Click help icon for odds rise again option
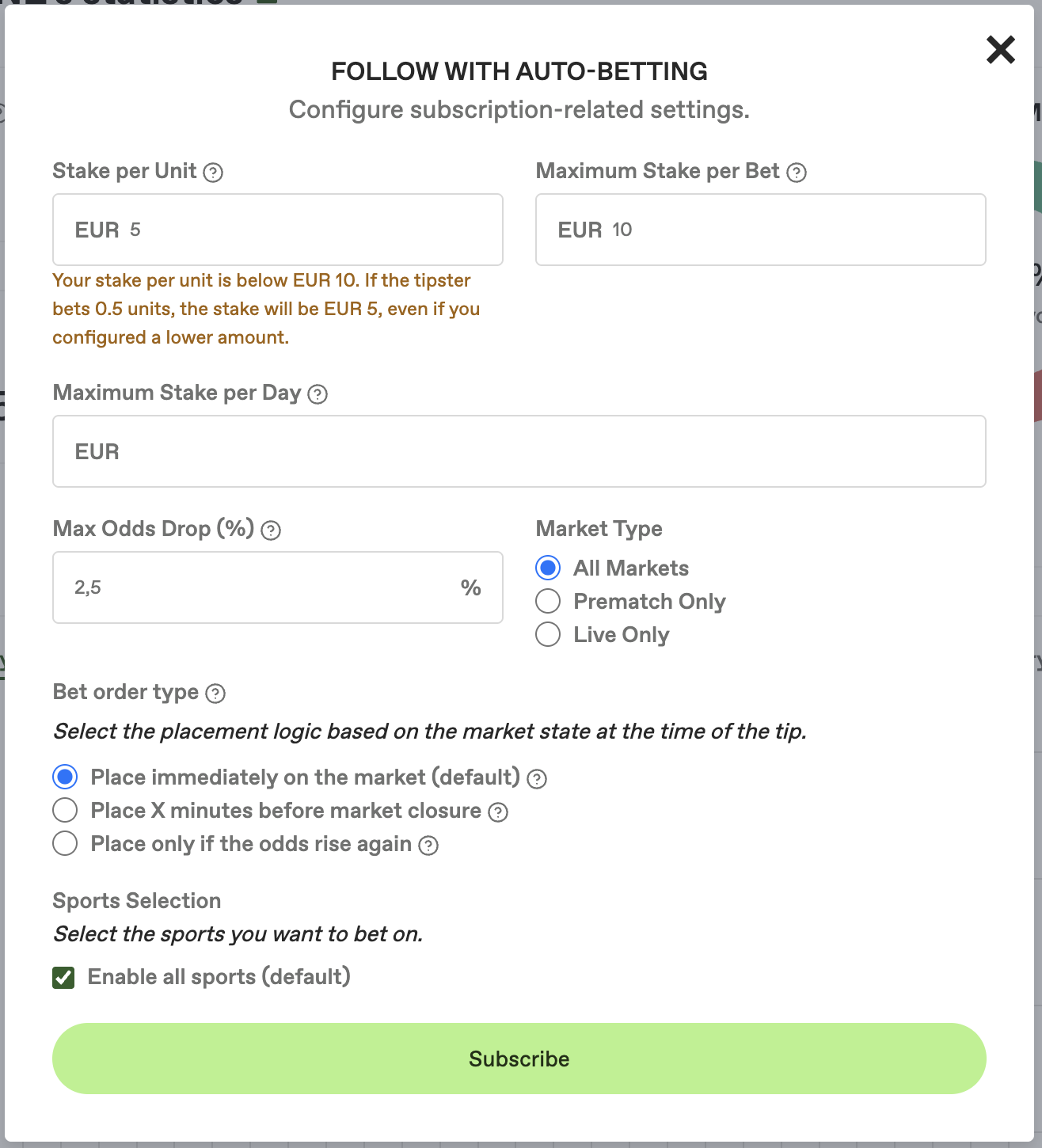Screen dimensions: 1042x1148 (x=428, y=846)
